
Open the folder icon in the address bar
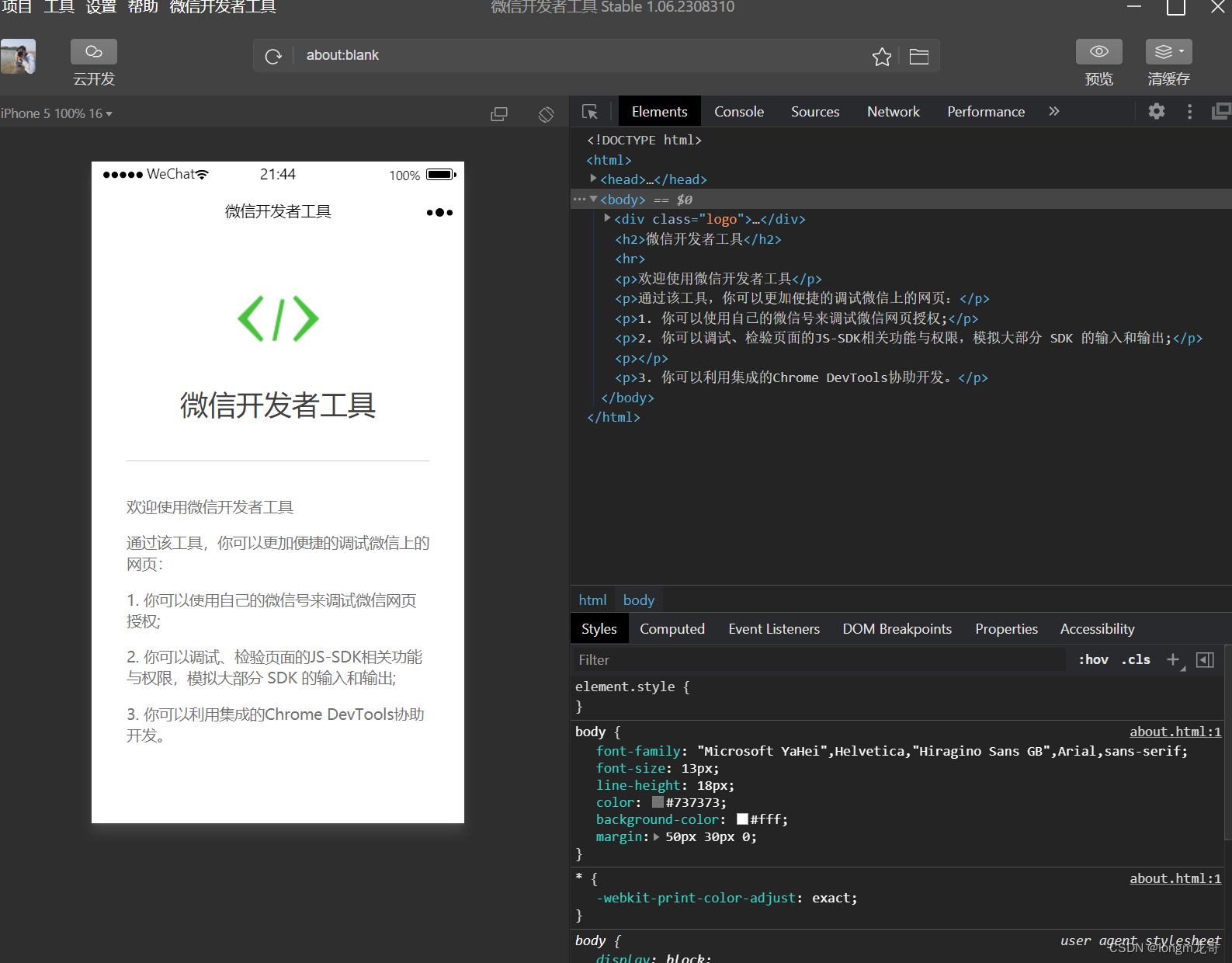pos(919,57)
